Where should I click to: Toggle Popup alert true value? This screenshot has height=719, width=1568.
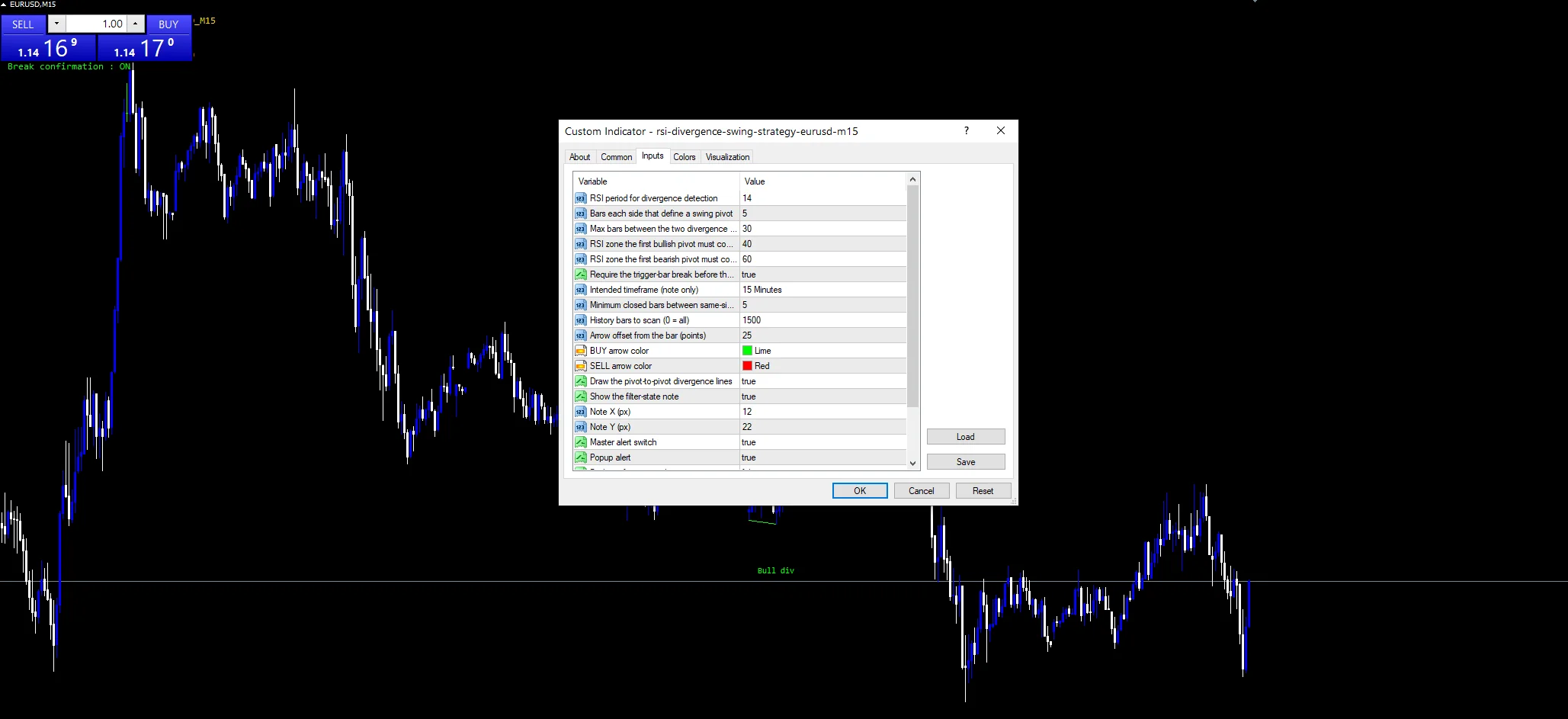[823, 457]
